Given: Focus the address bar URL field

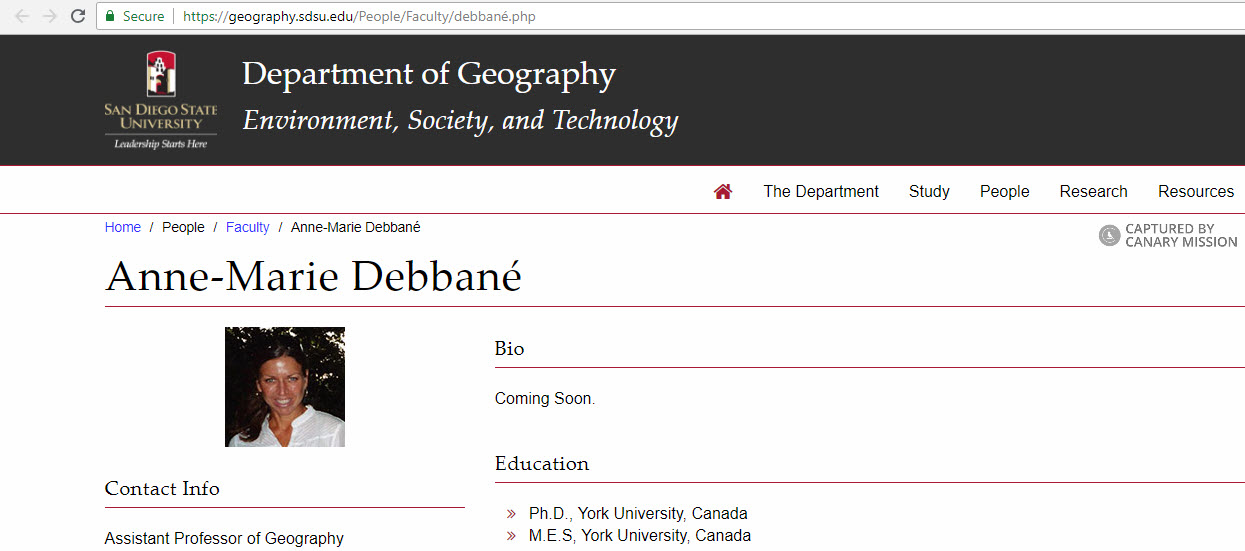Looking at the screenshot, I should coord(600,17).
